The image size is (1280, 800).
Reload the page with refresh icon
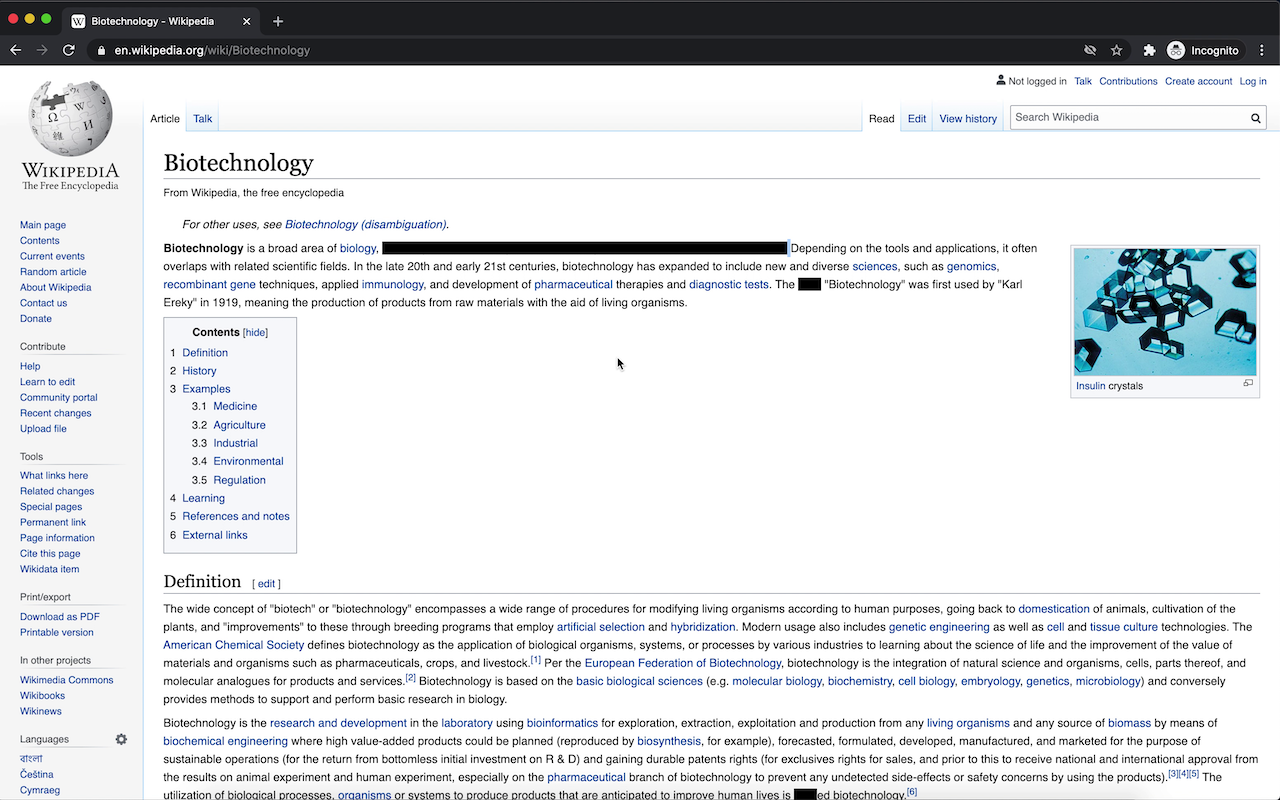pos(69,50)
